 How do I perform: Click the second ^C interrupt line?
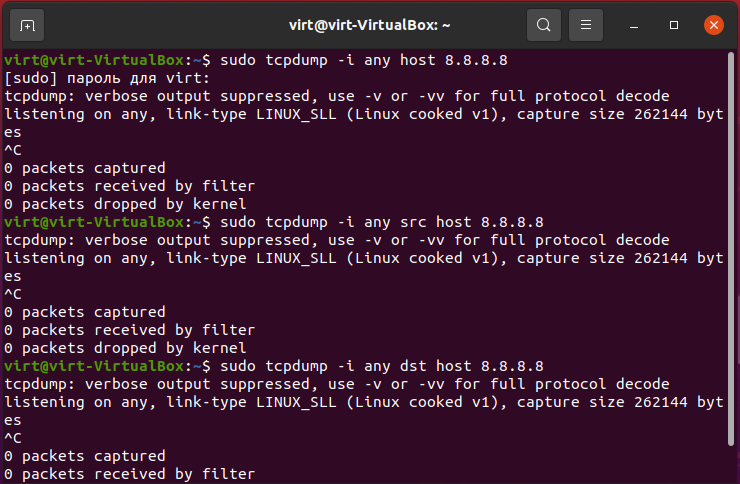[13, 294]
